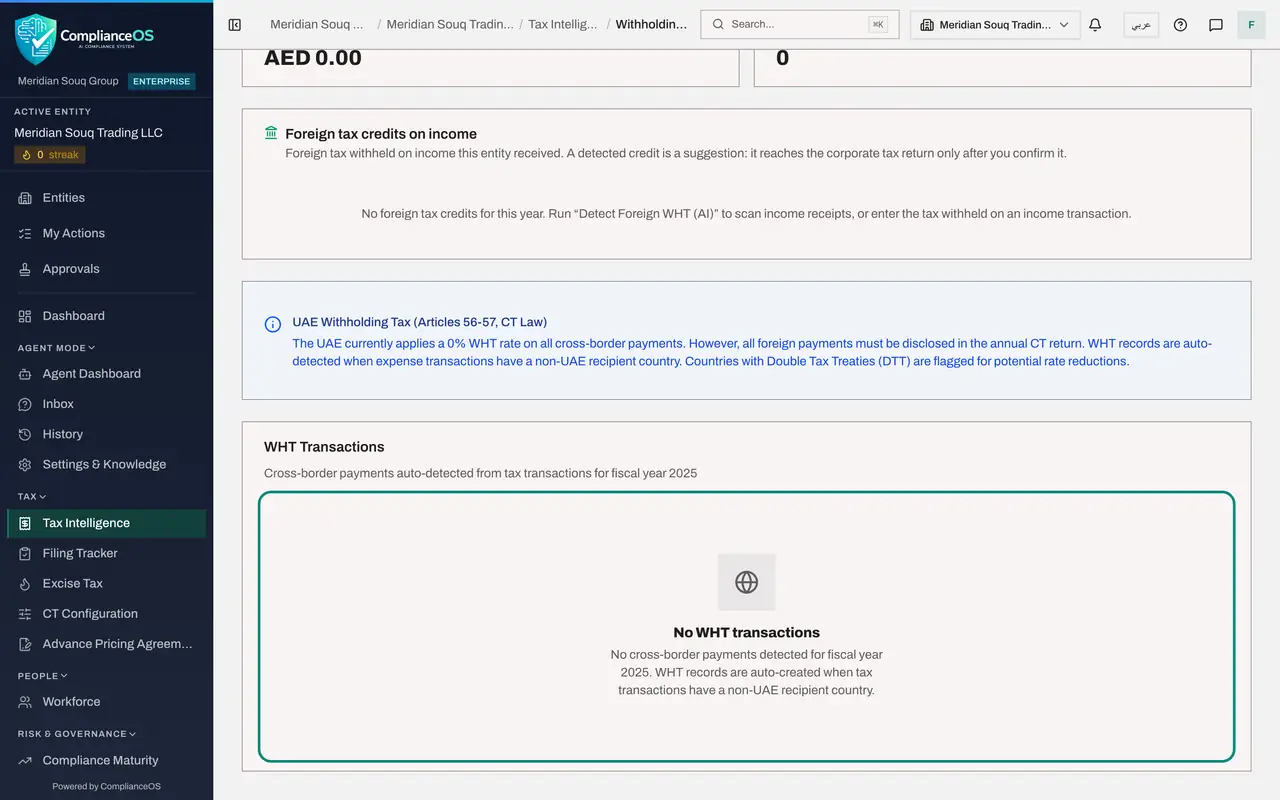Click the Agent Dashboard robot icon
The height and width of the screenshot is (800, 1280).
[x=25, y=374]
